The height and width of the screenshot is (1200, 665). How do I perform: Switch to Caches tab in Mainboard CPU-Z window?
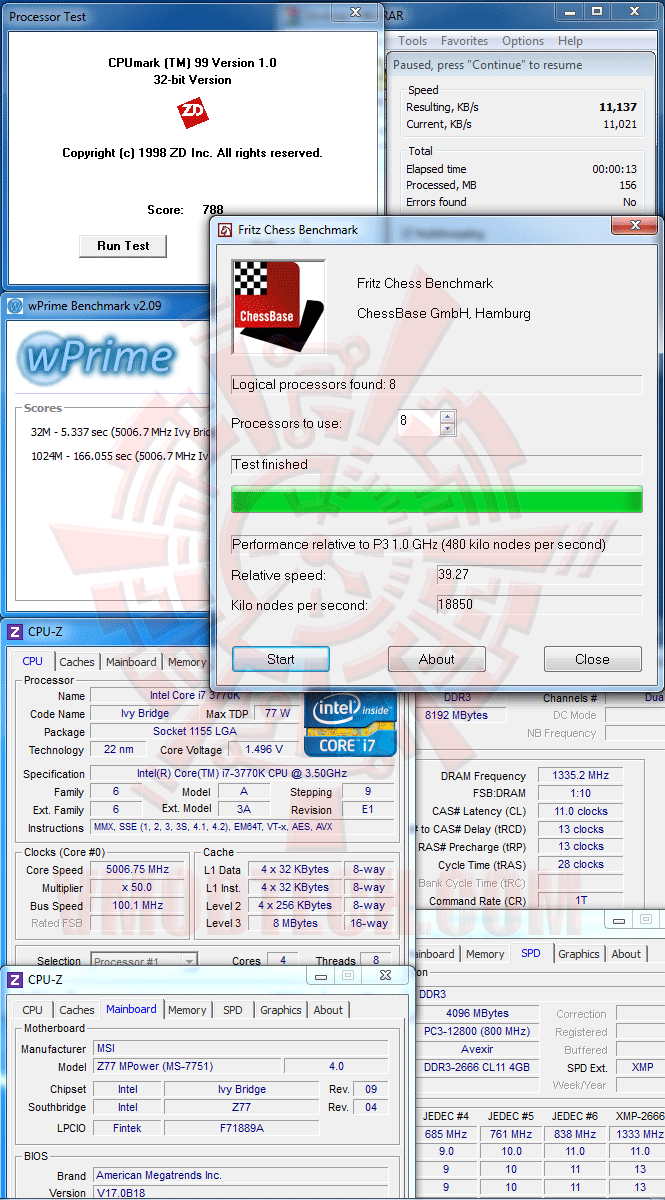click(77, 1010)
